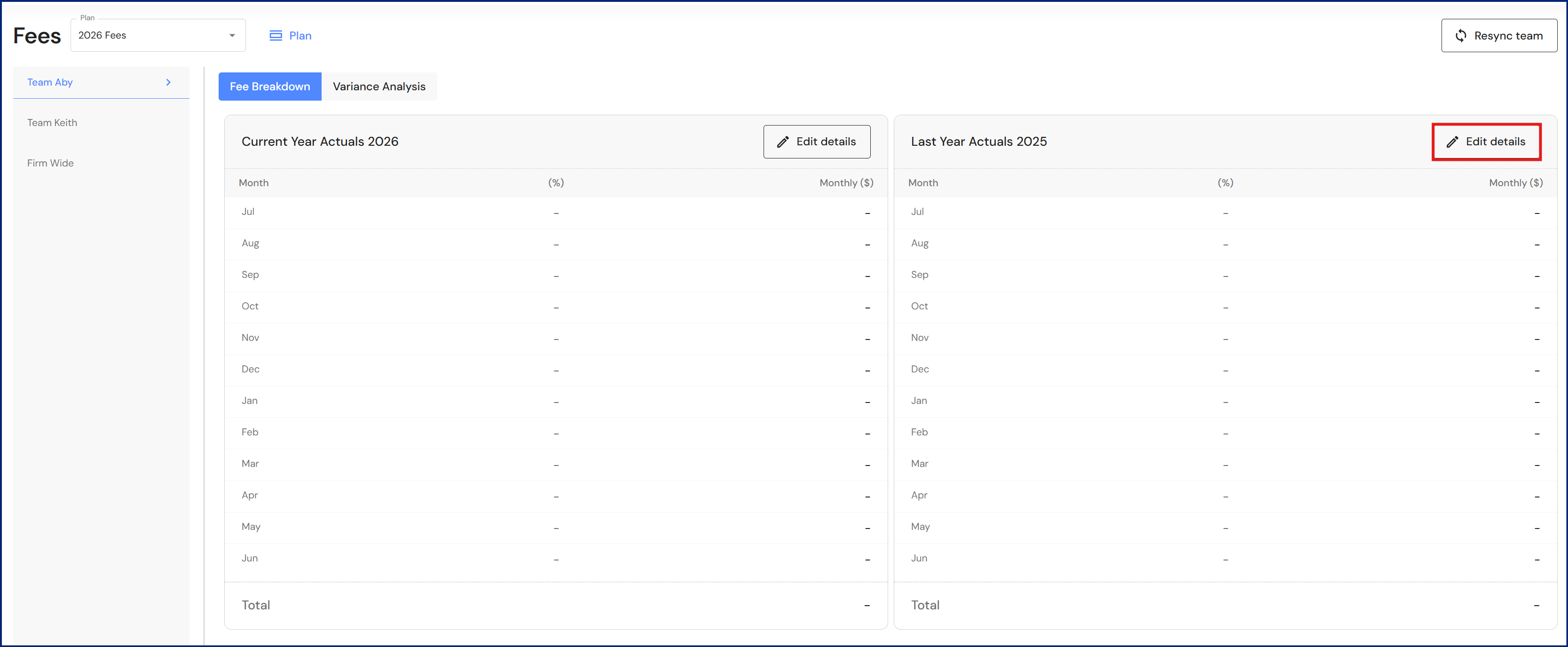
Task: Click Dec row in Last Year table
Action: tap(1225, 370)
